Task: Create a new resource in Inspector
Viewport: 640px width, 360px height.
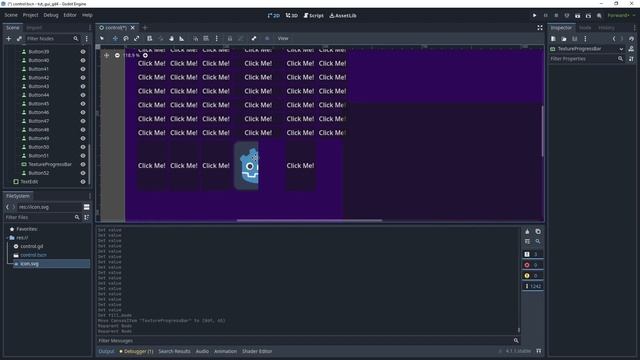Action: [553, 39]
